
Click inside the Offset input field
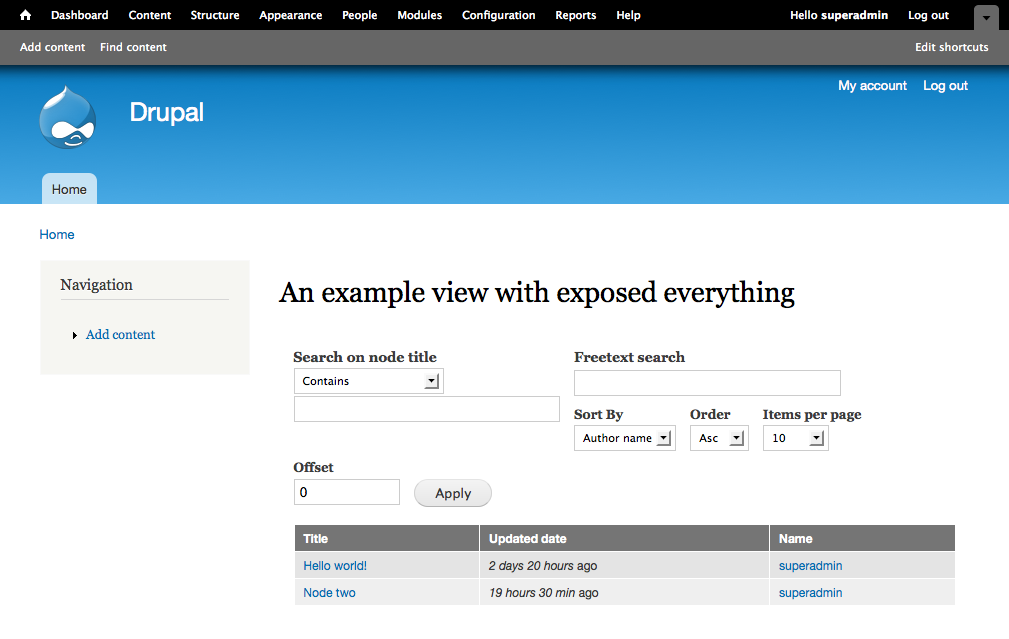point(346,492)
